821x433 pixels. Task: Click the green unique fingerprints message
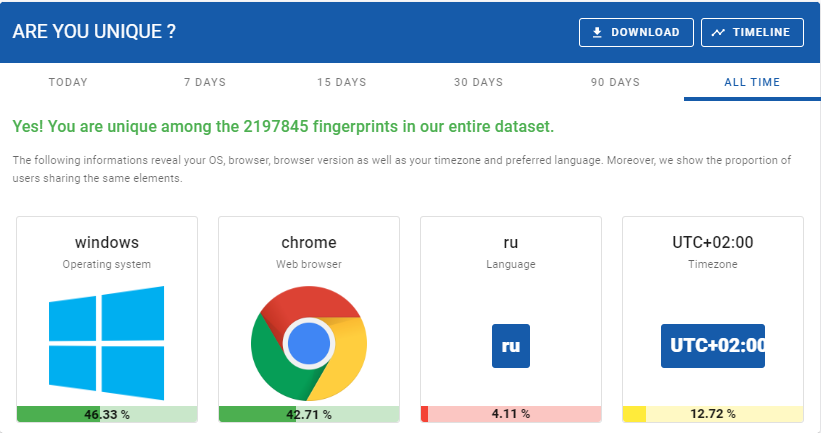point(283,127)
